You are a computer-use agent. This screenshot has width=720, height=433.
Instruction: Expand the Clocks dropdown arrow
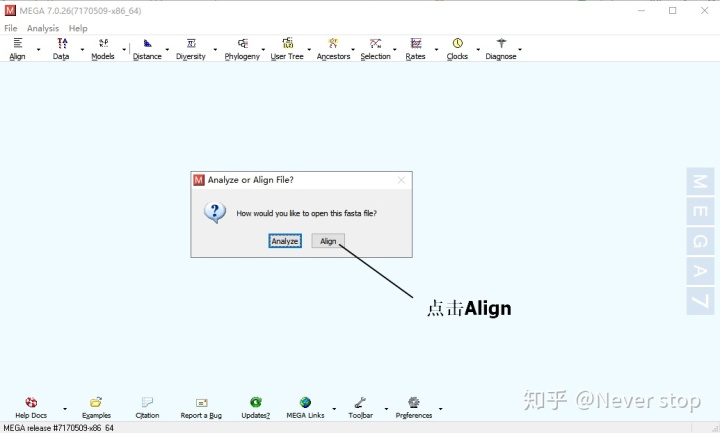[x=478, y=50]
